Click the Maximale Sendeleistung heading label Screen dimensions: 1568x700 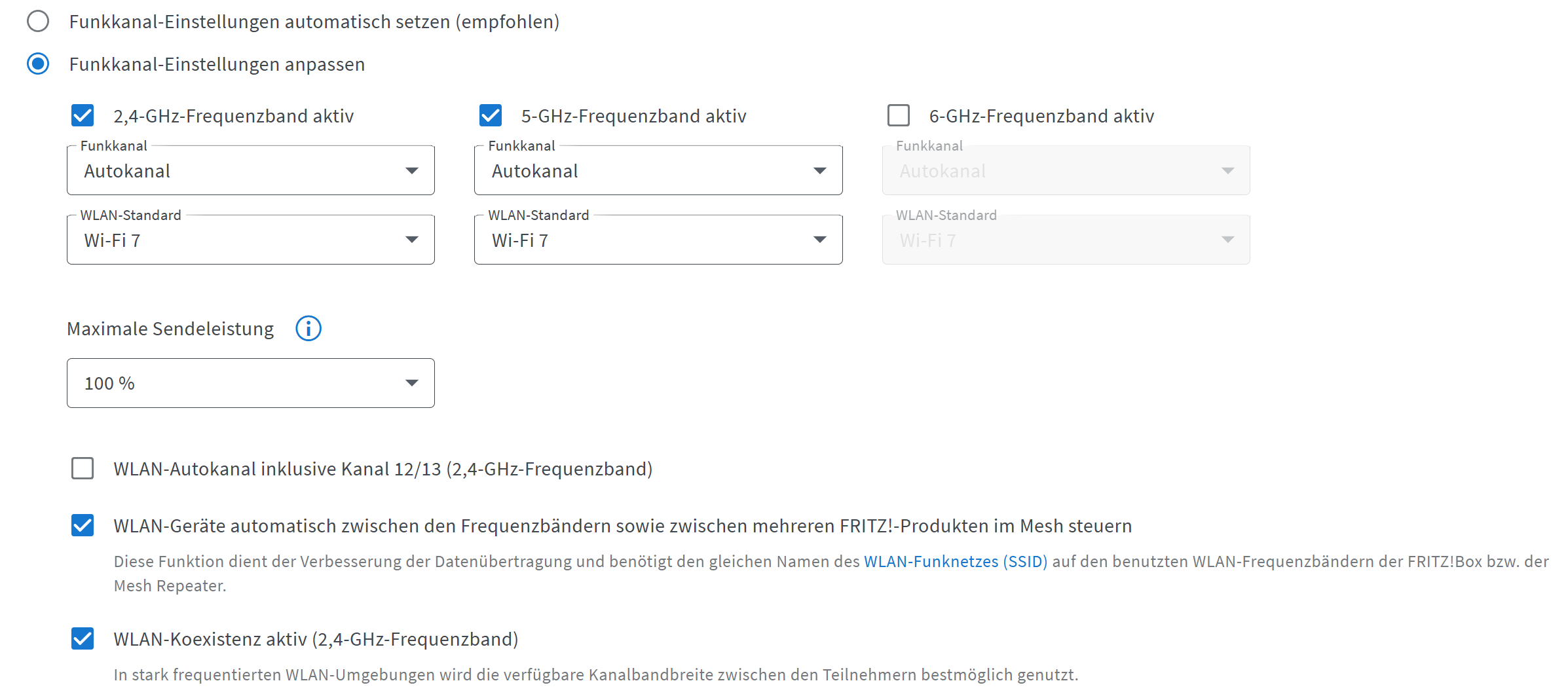tap(170, 329)
